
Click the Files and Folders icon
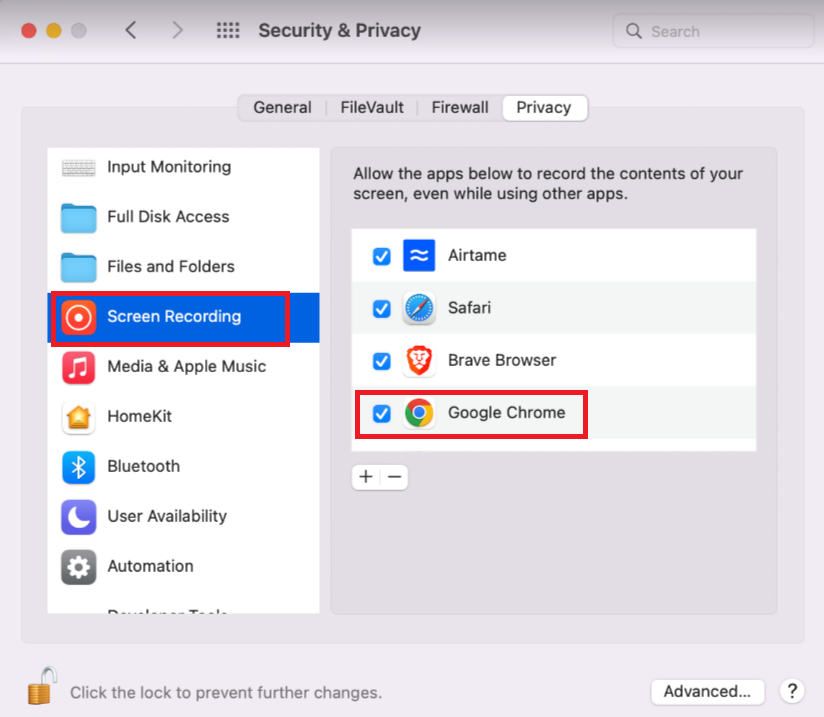tap(79, 266)
